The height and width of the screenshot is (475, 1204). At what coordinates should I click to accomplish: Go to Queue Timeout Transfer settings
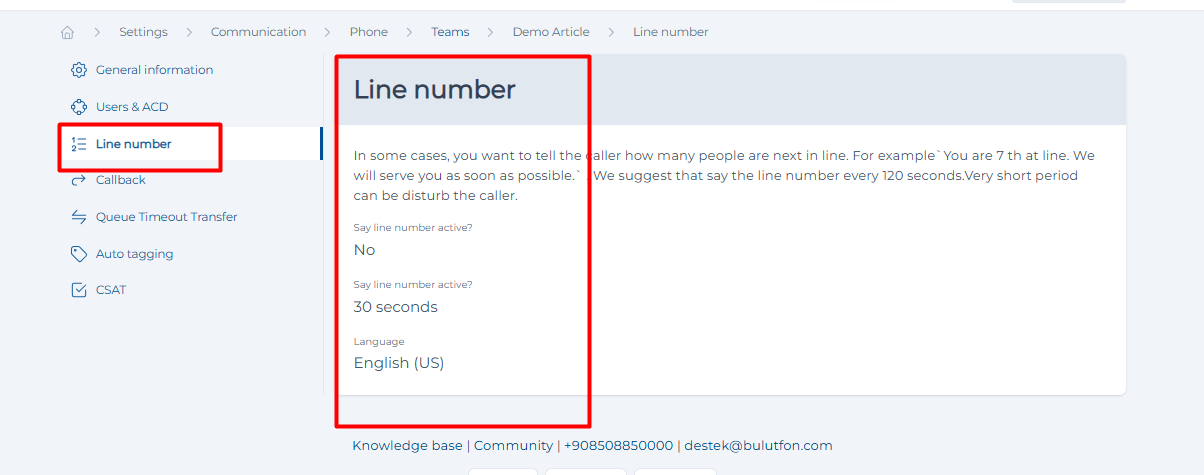click(166, 217)
